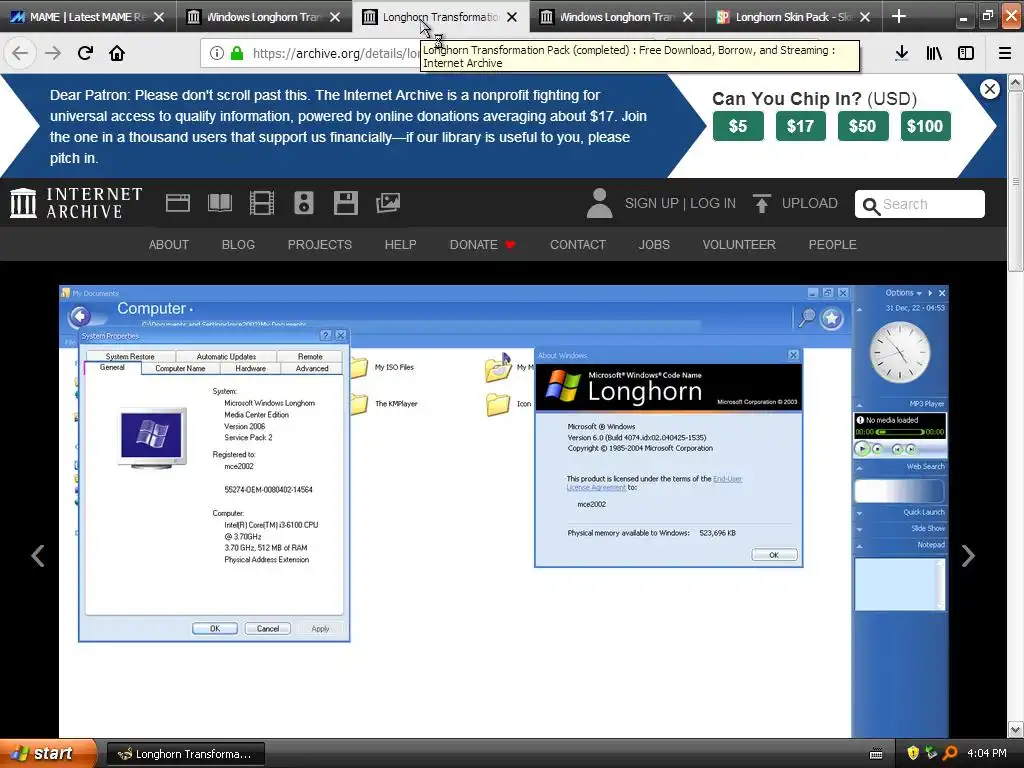Click the user avatar silhouette icon

(x=600, y=203)
